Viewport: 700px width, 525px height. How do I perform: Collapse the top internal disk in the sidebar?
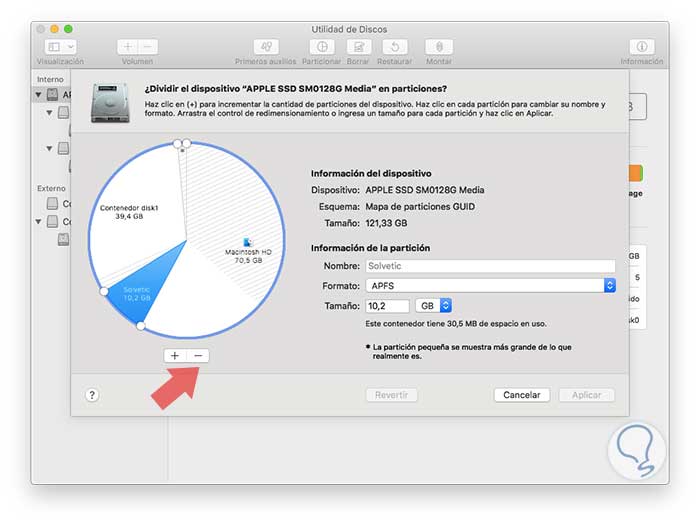click(38, 95)
